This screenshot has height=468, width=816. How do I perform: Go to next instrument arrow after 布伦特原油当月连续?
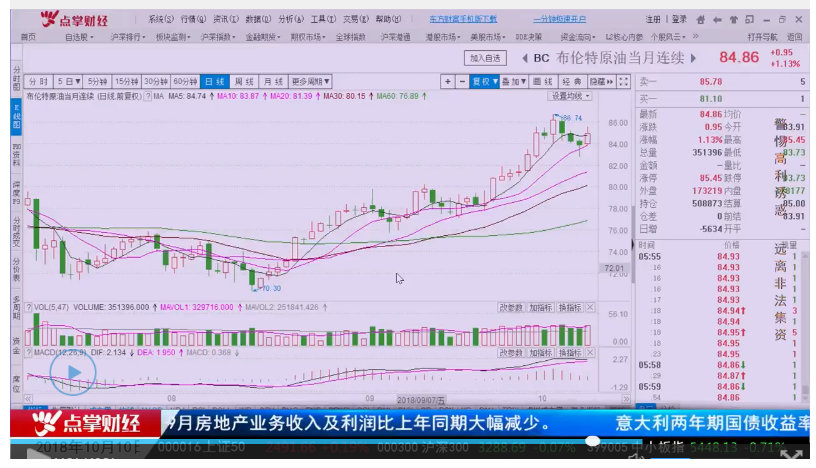point(693,58)
